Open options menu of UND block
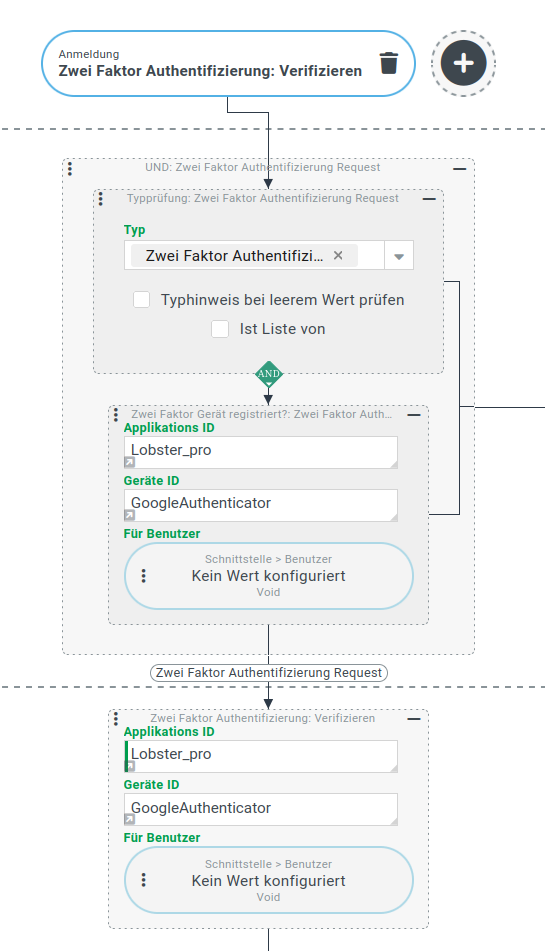 [x=70, y=168]
